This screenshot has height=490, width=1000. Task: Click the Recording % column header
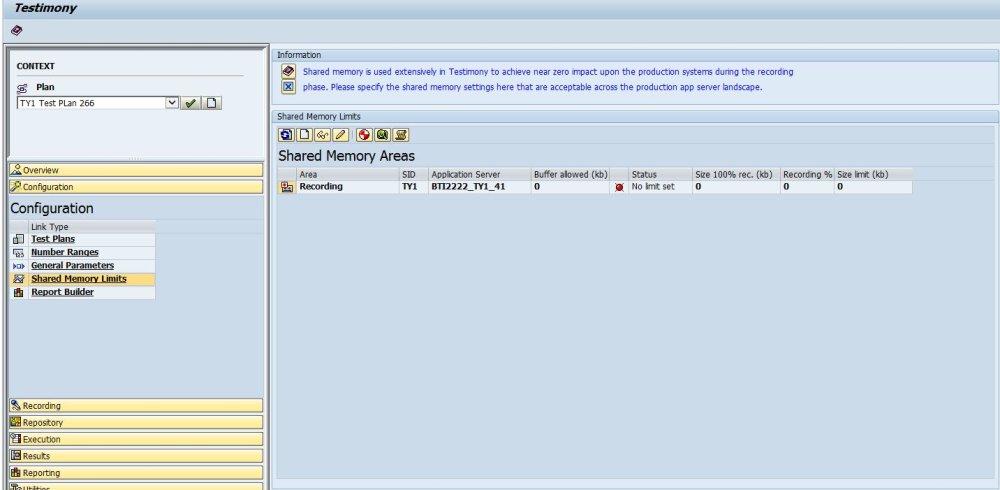(x=807, y=174)
